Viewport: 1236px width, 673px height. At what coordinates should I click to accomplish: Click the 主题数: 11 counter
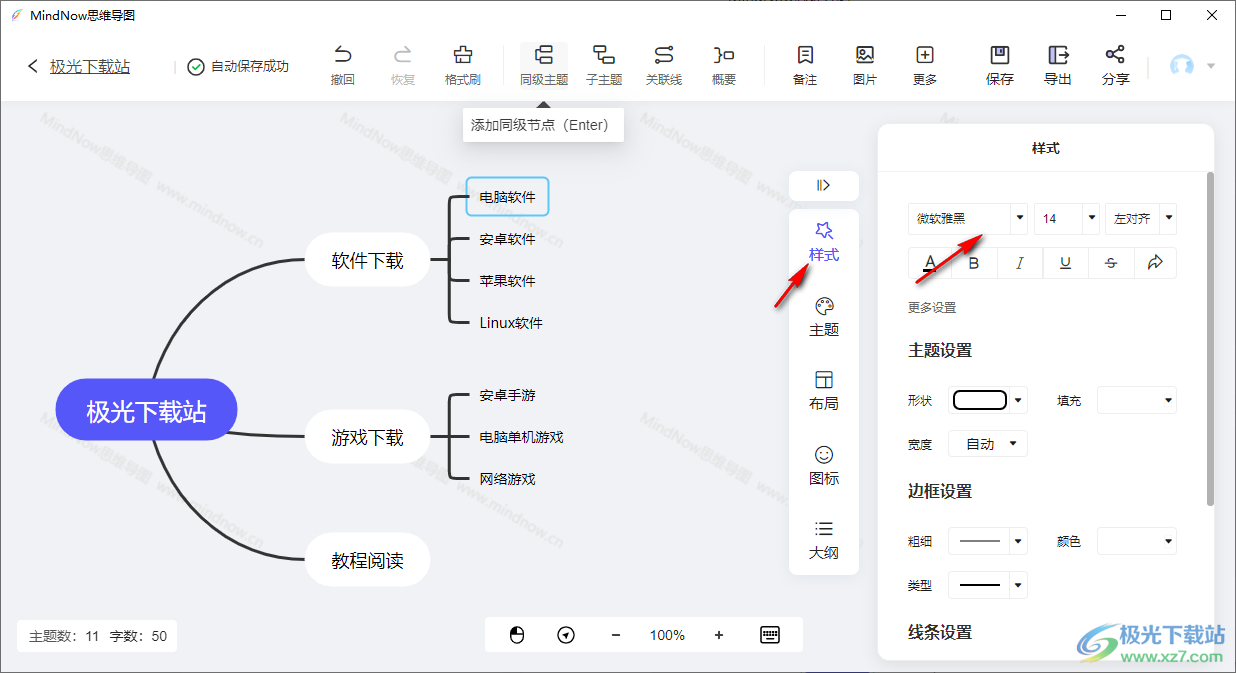point(64,636)
